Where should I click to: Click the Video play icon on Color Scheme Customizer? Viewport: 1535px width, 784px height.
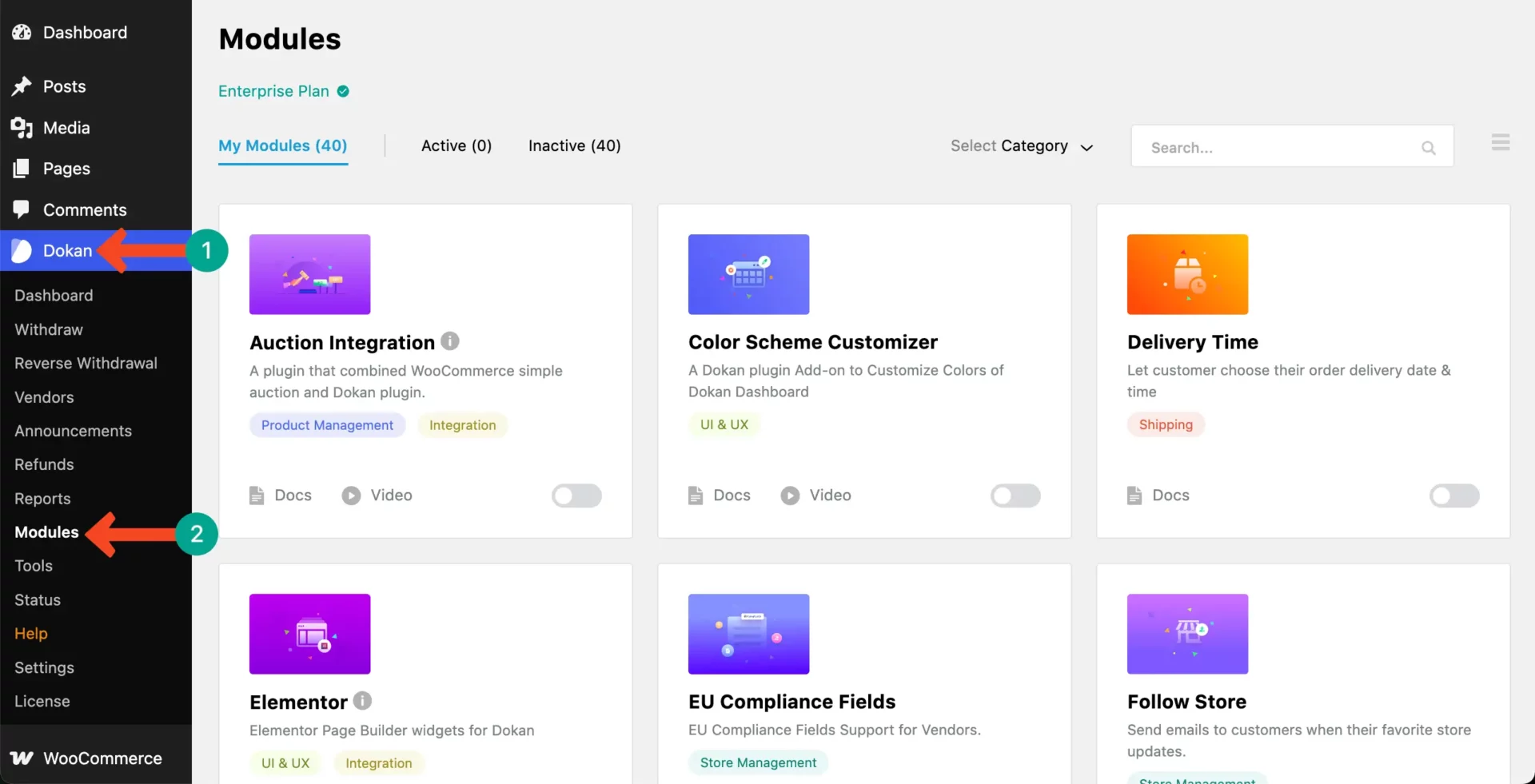coord(790,495)
